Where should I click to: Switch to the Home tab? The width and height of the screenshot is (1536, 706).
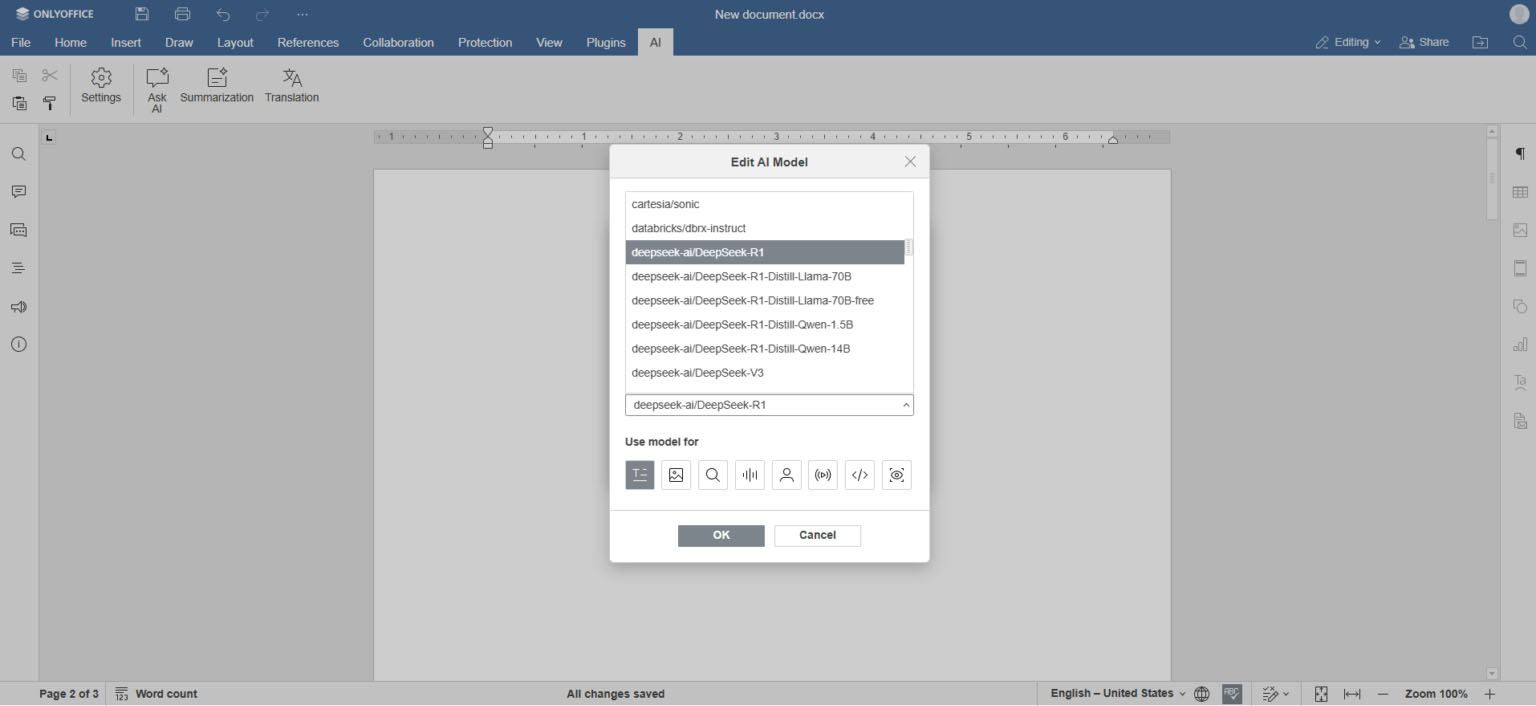(70, 42)
